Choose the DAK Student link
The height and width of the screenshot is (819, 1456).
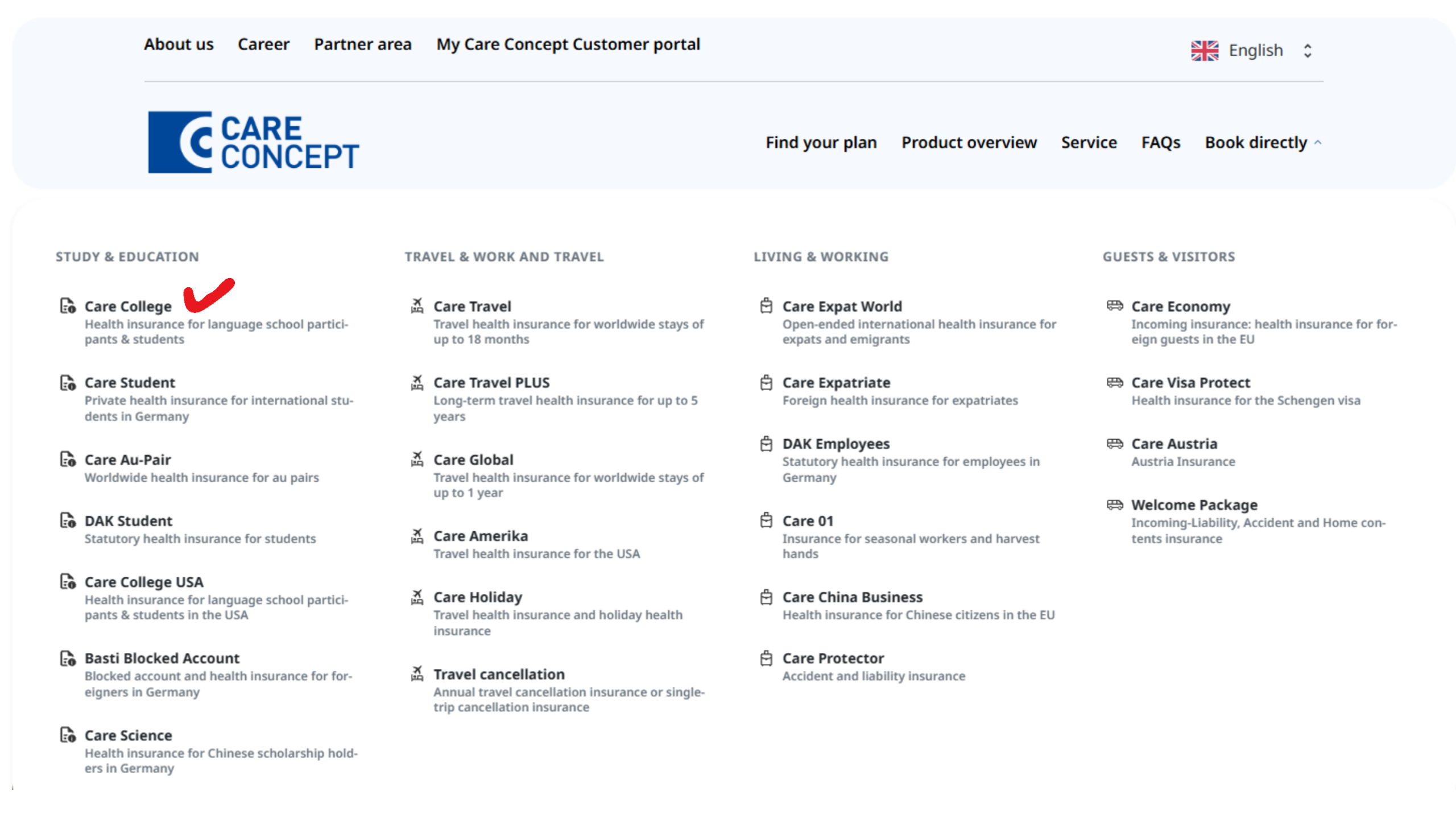click(x=128, y=521)
